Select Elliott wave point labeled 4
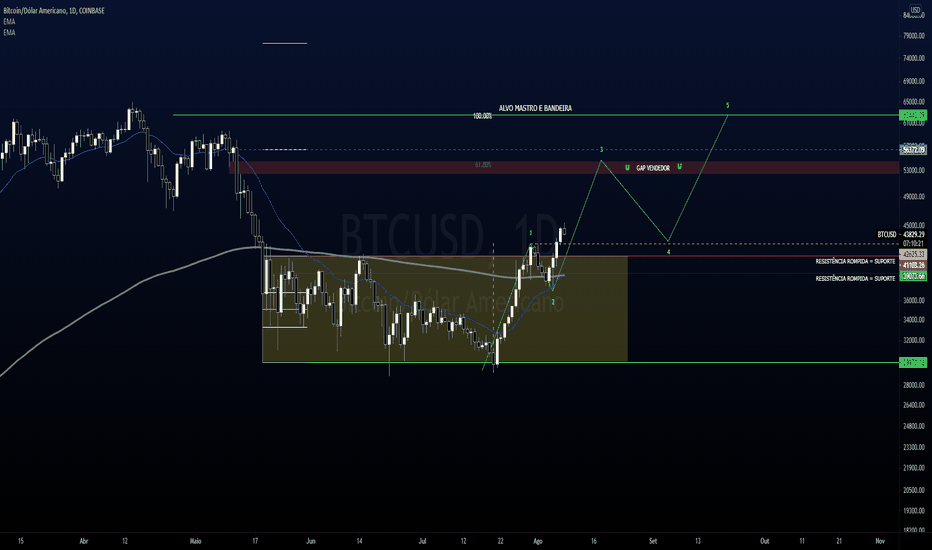 (x=668, y=252)
